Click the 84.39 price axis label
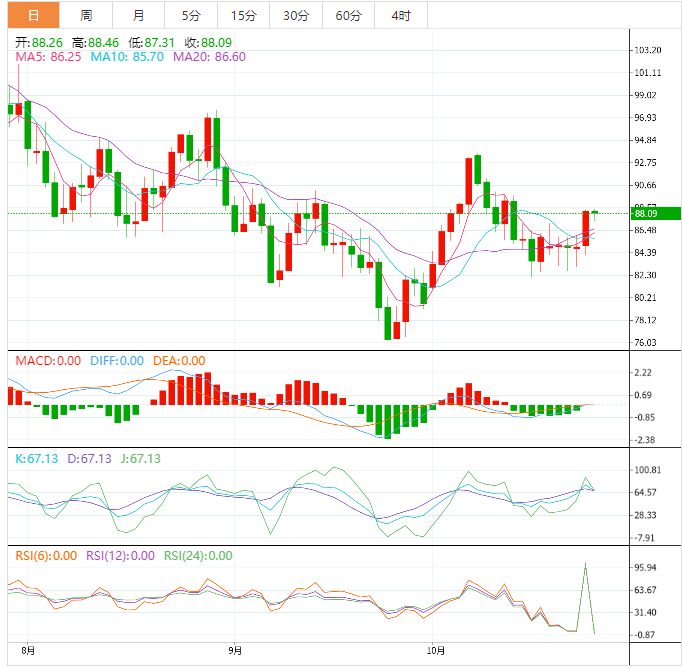This screenshot has width=682, height=668. 645,253
